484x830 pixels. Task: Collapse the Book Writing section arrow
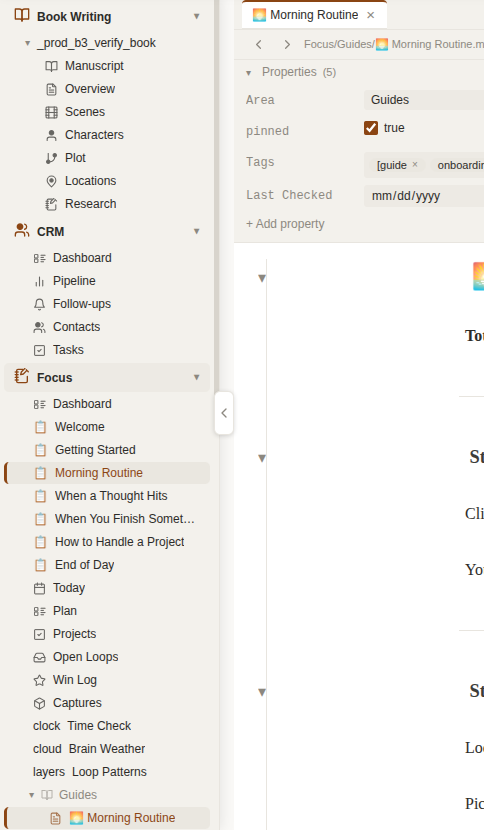196,16
